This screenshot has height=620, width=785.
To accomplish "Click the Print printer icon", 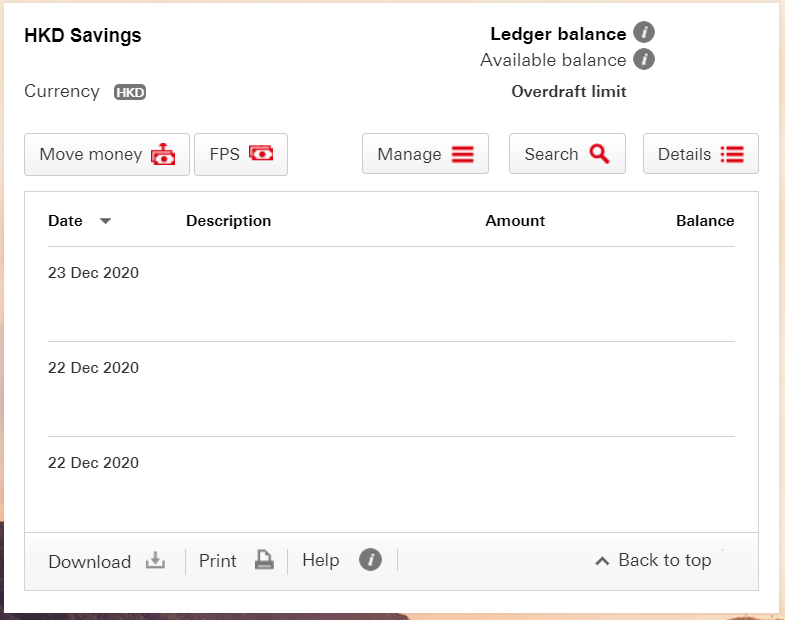I will (x=264, y=559).
